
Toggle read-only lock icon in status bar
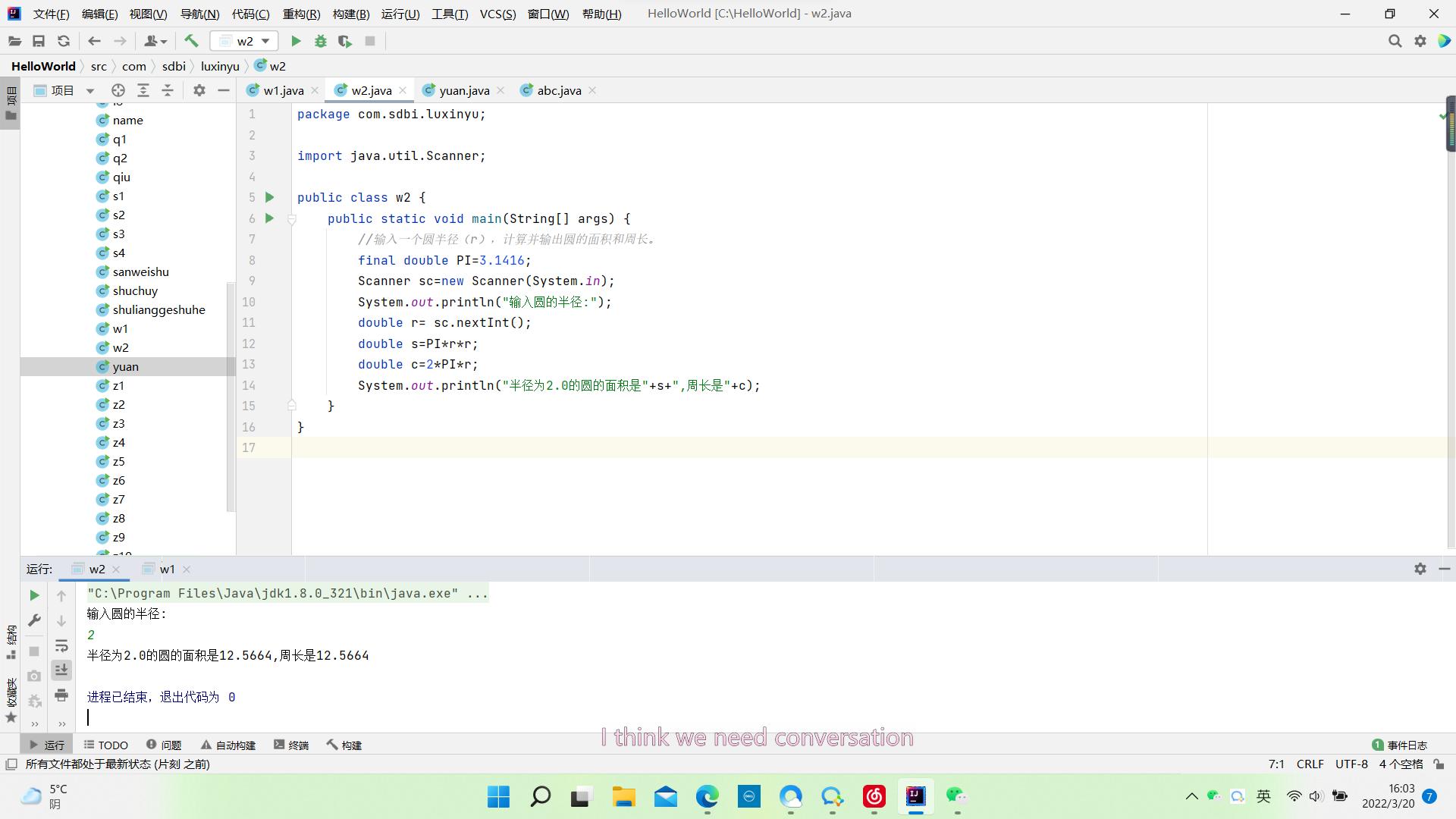click(1439, 764)
